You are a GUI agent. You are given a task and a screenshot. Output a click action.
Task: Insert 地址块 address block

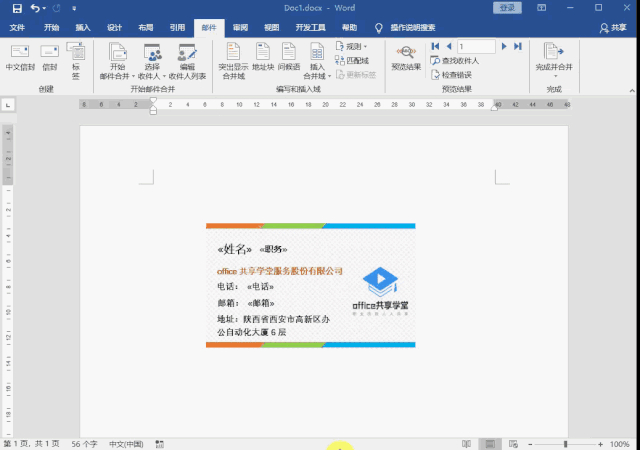click(x=262, y=57)
